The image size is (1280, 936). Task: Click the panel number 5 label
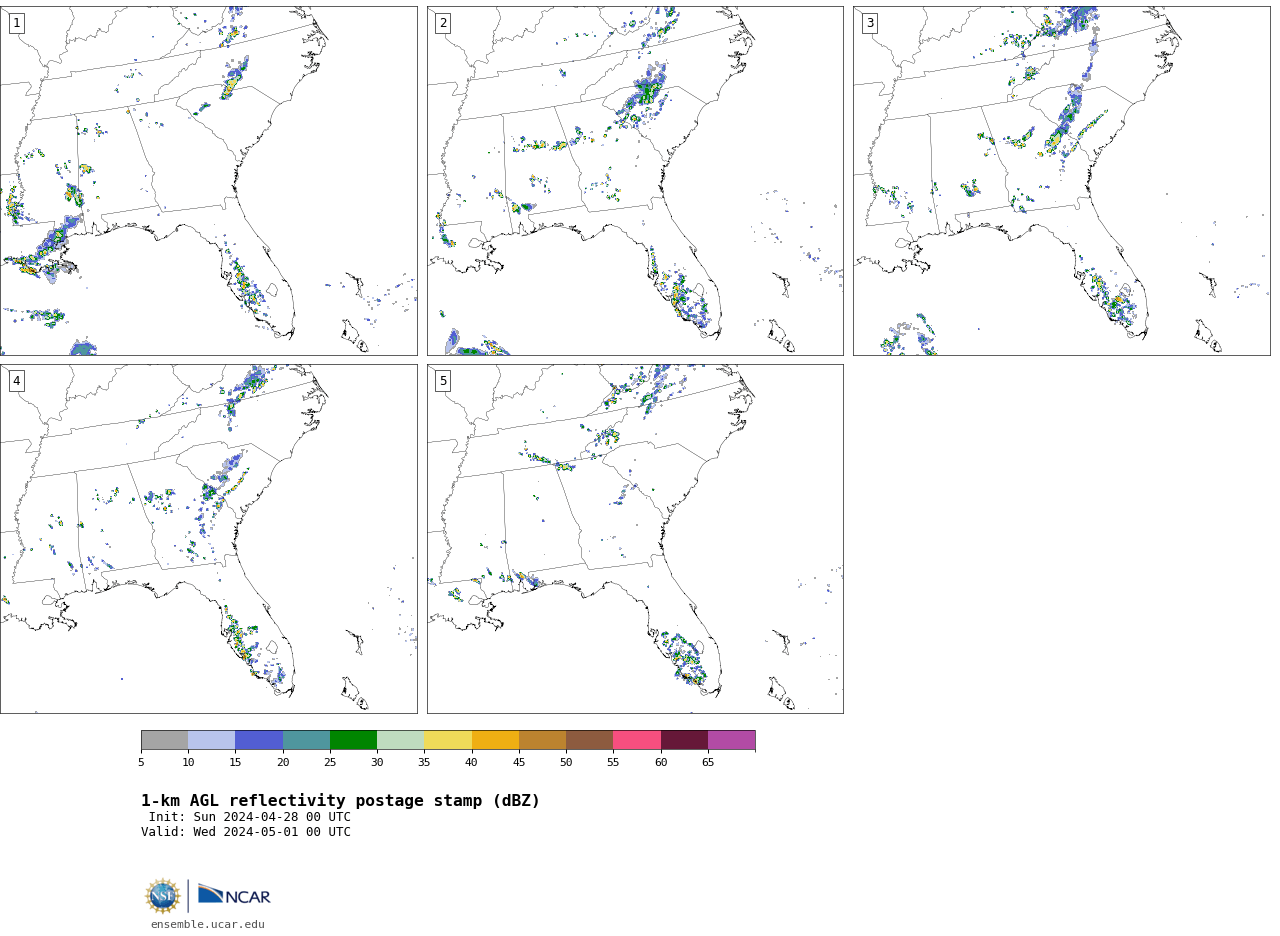pyautogui.click(x=443, y=381)
